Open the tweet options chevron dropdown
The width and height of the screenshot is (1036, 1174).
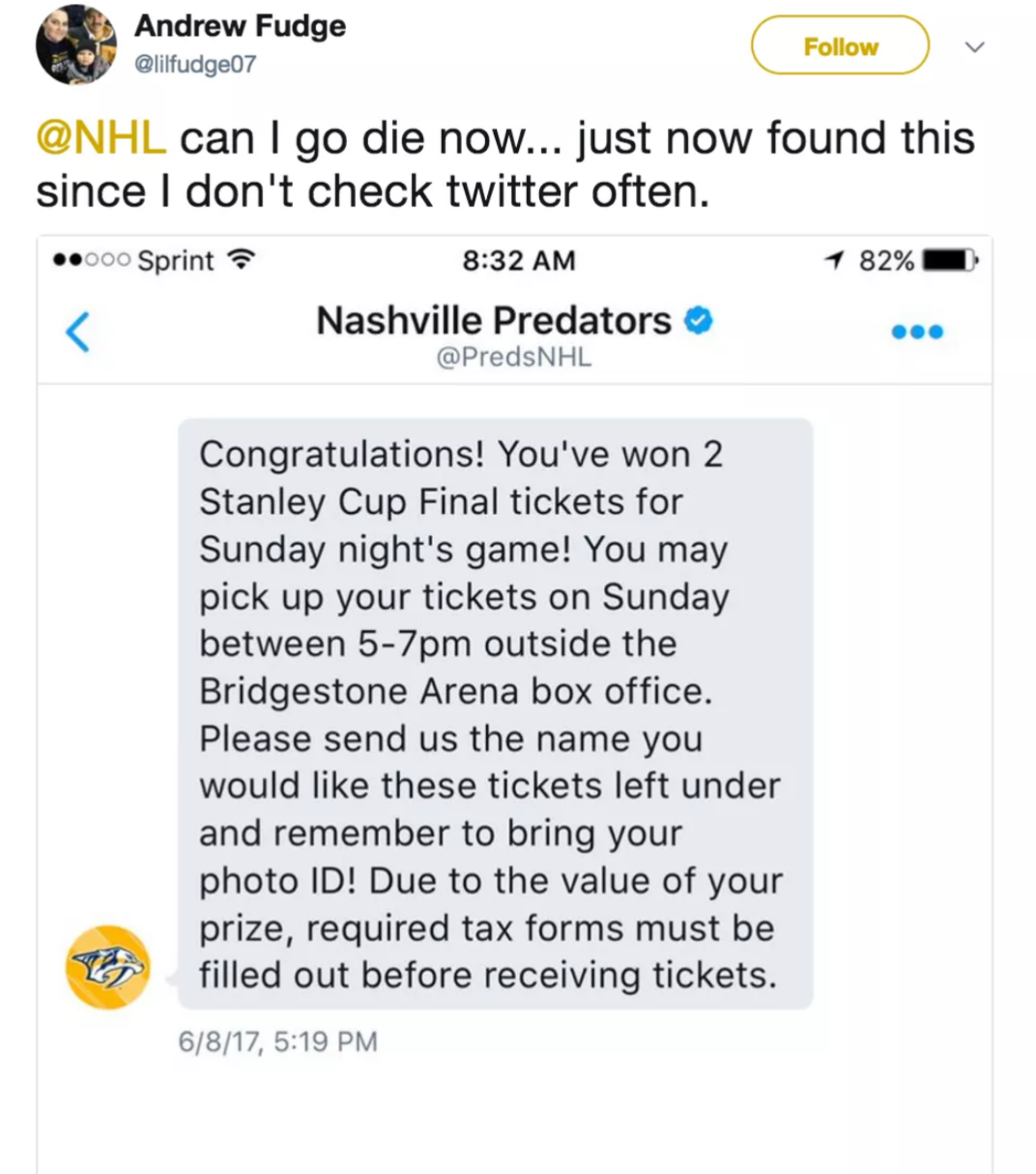tap(975, 46)
